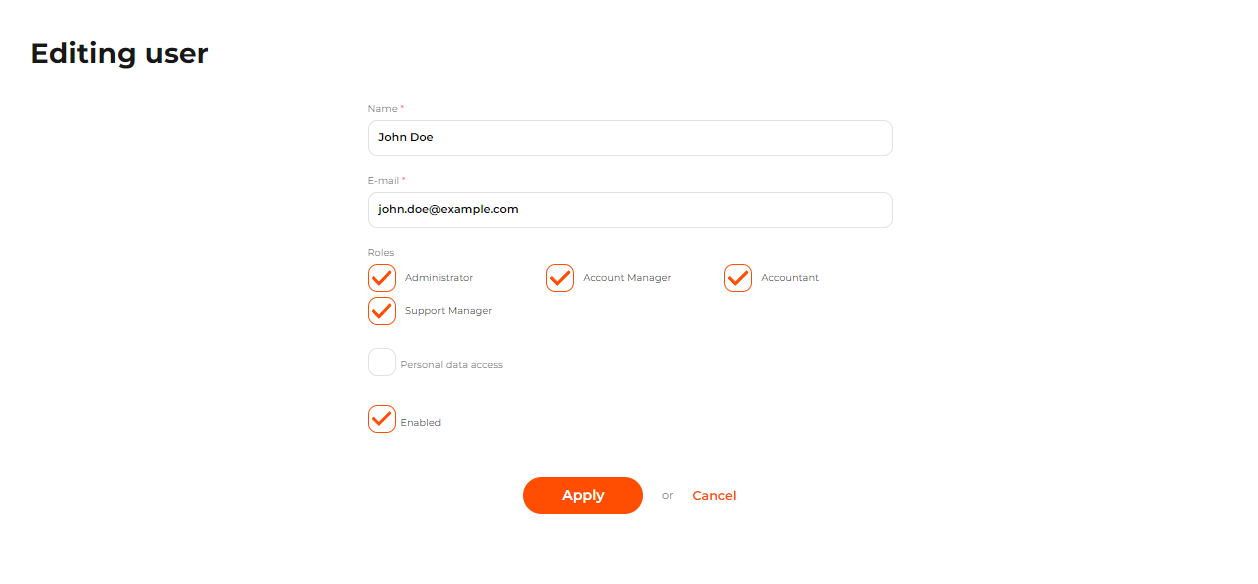Click the Account Manager label text
Image resolution: width=1258 pixels, height=584 pixels.
coord(627,278)
